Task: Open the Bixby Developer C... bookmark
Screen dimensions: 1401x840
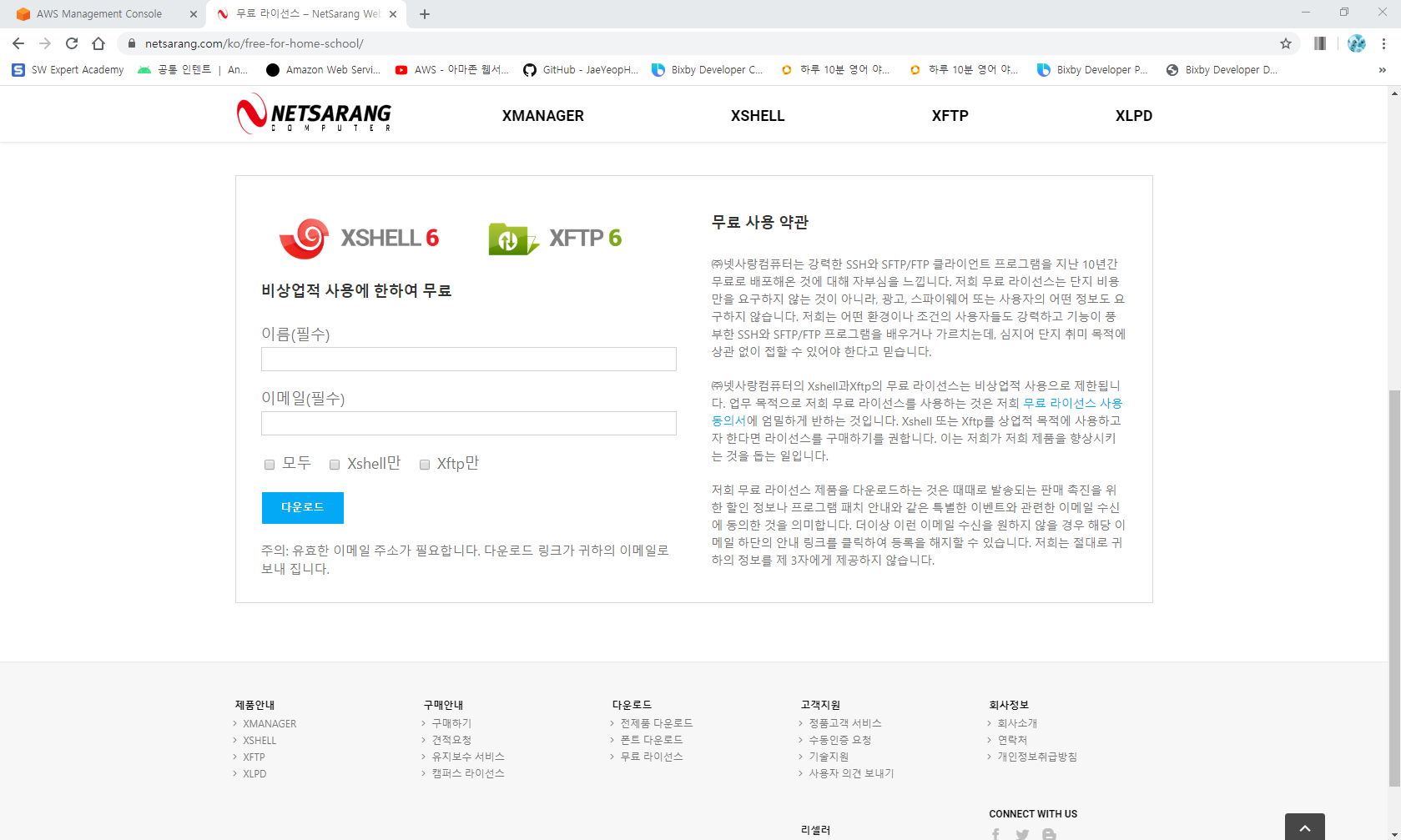Action: coord(708,70)
